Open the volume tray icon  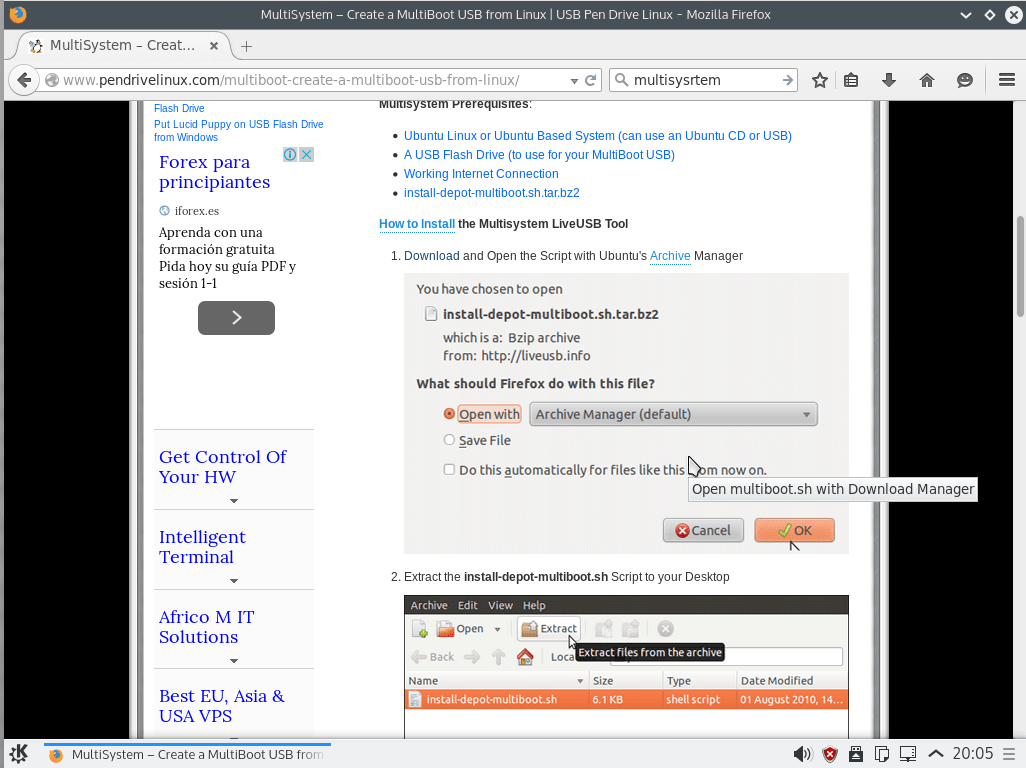pyautogui.click(x=802, y=754)
